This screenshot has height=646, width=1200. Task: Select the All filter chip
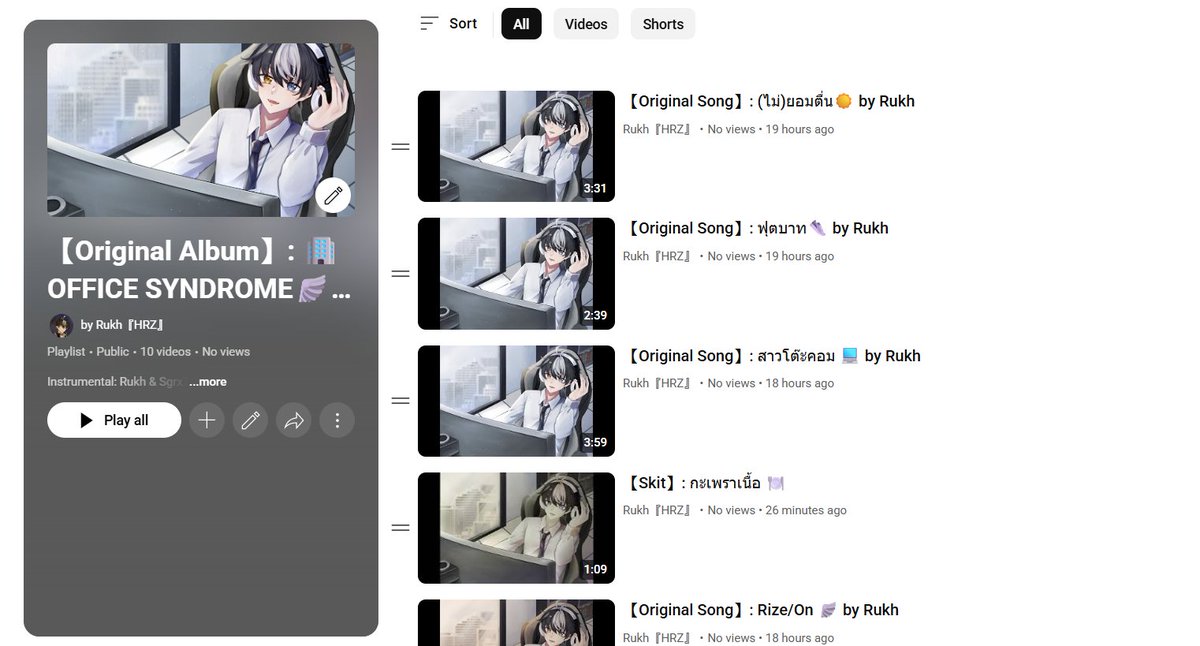(x=521, y=24)
